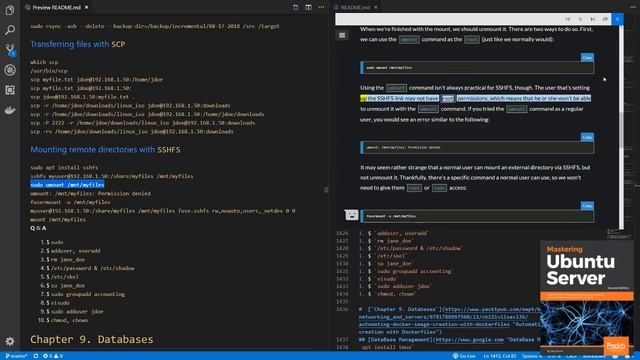Click the 'fusermount -u /mnt/myfiles' line in the preview
Screen dimensions: 640x360
coord(70,202)
